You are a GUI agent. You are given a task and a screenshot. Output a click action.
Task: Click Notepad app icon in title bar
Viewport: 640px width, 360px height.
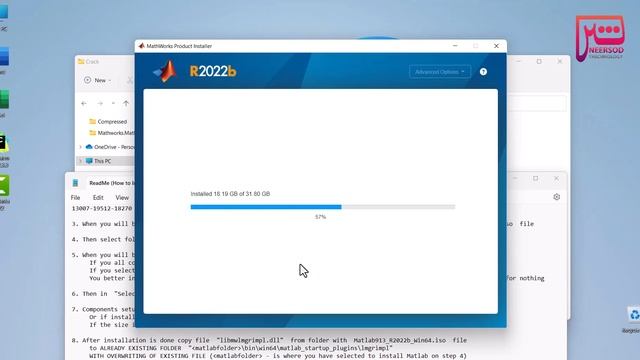point(75,183)
